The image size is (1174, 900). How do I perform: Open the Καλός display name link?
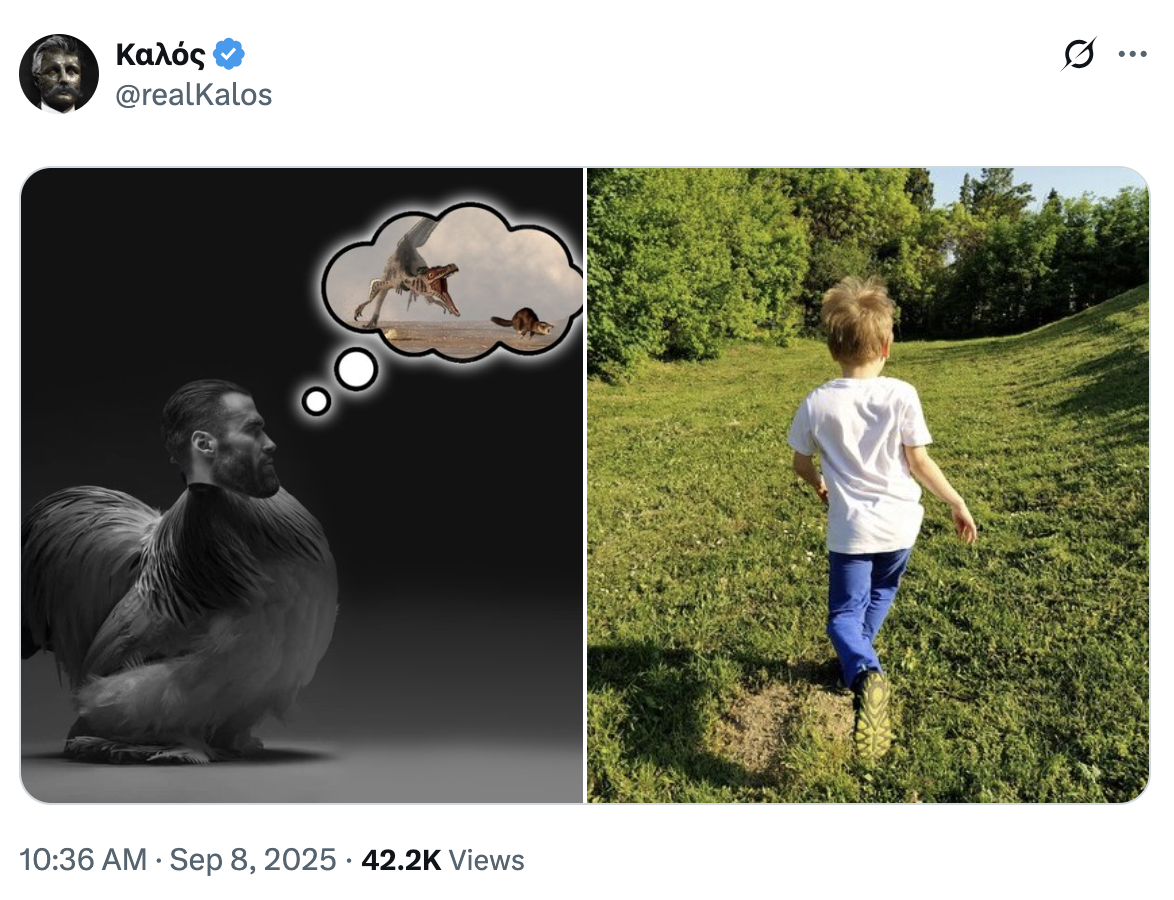pyautogui.click(x=158, y=54)
